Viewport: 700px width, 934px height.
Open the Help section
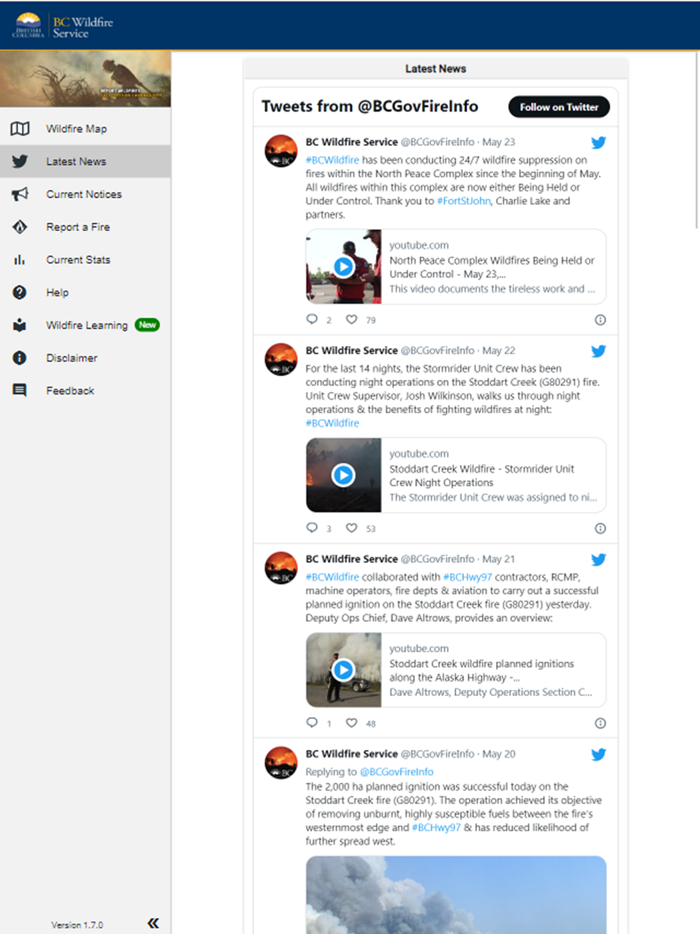(x=85, y=292)
